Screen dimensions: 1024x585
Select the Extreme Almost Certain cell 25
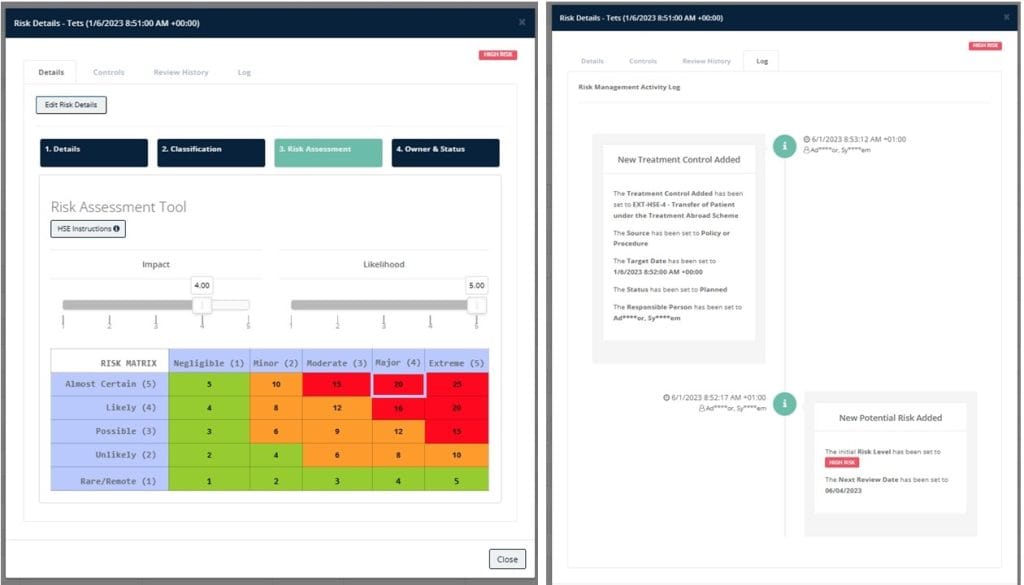click(x=456, y=385)
